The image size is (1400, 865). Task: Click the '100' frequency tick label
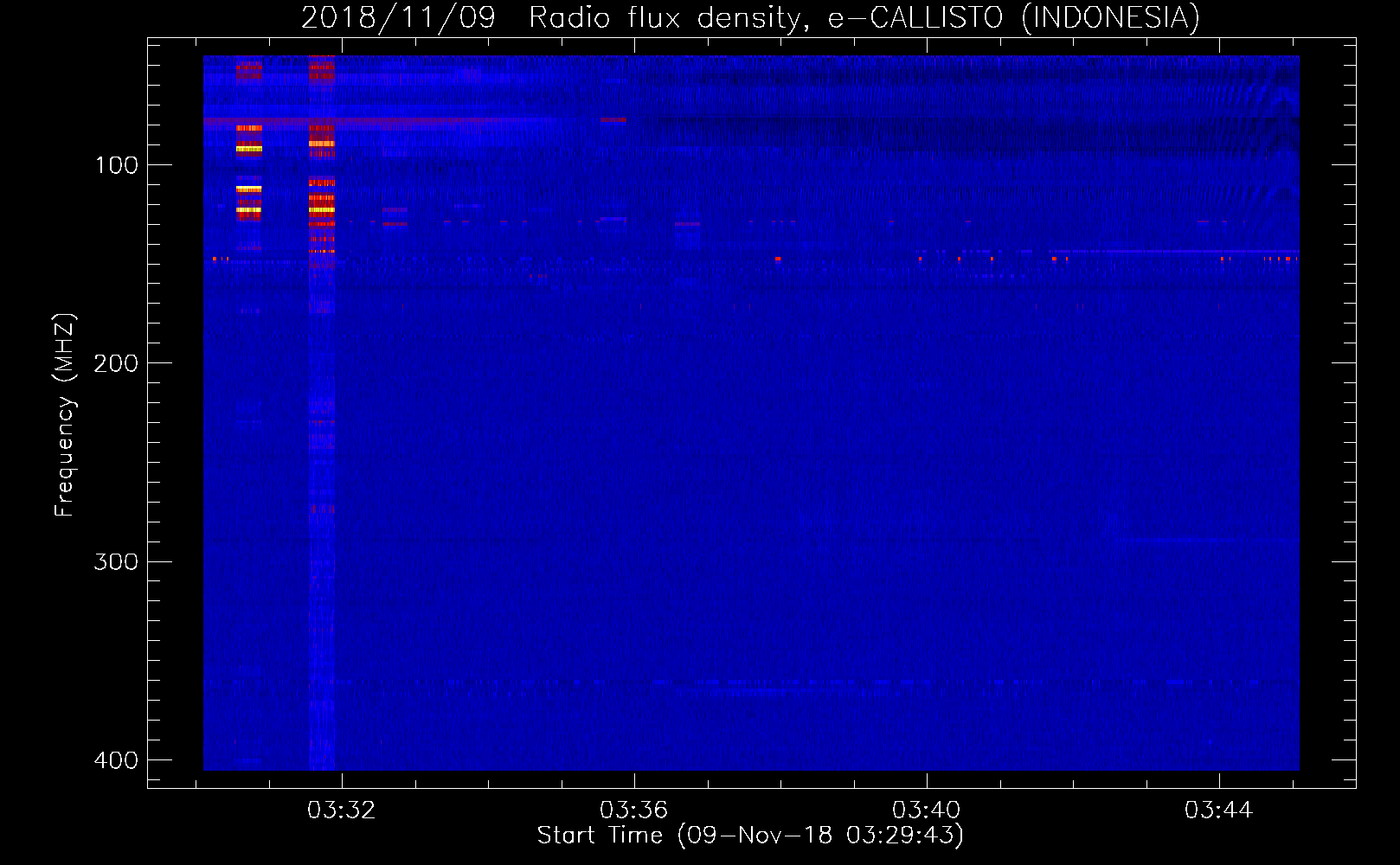tap(117, 165)
